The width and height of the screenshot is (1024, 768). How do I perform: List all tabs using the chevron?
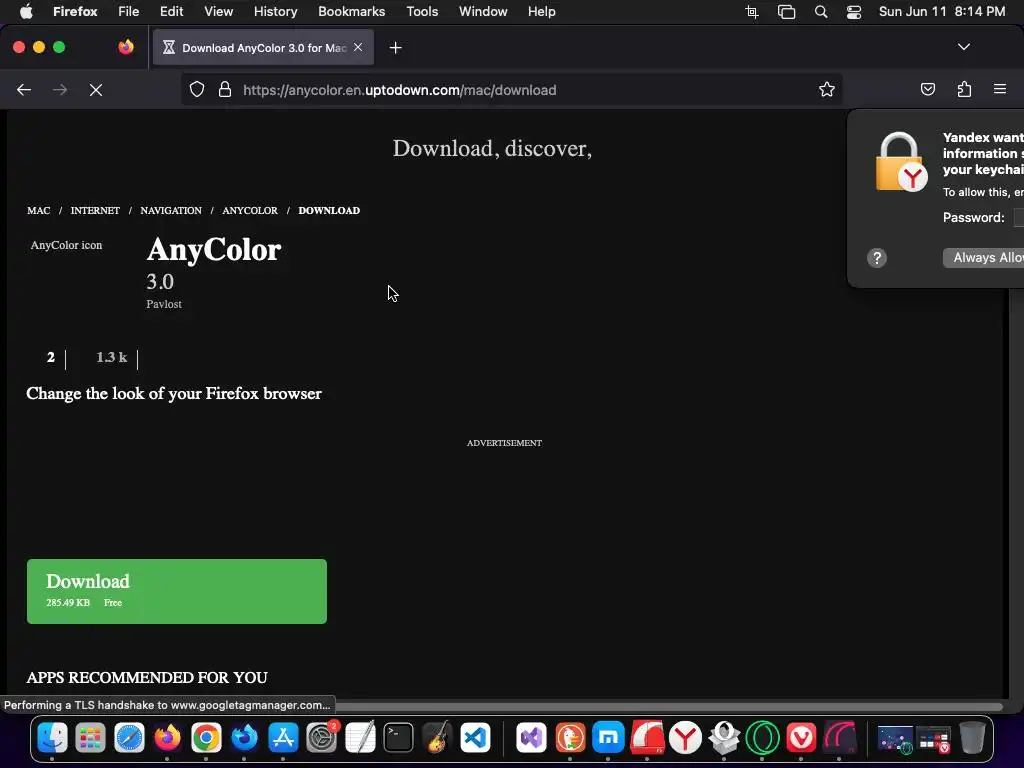tap(963, 47)
